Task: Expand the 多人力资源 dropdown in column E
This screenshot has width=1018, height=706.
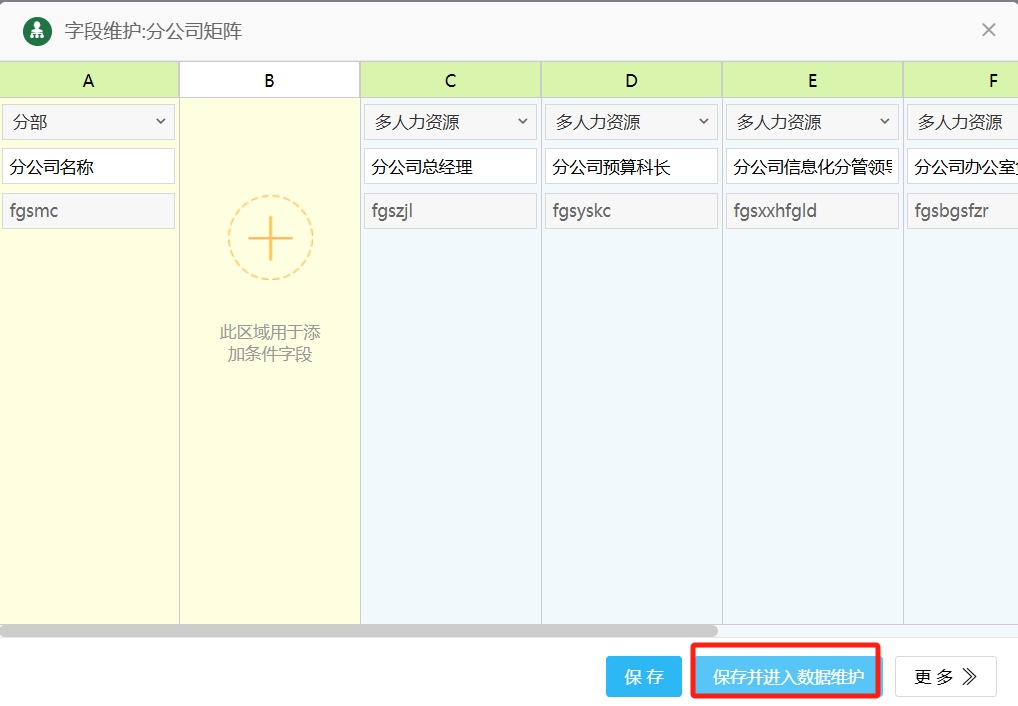Action: 812,122
